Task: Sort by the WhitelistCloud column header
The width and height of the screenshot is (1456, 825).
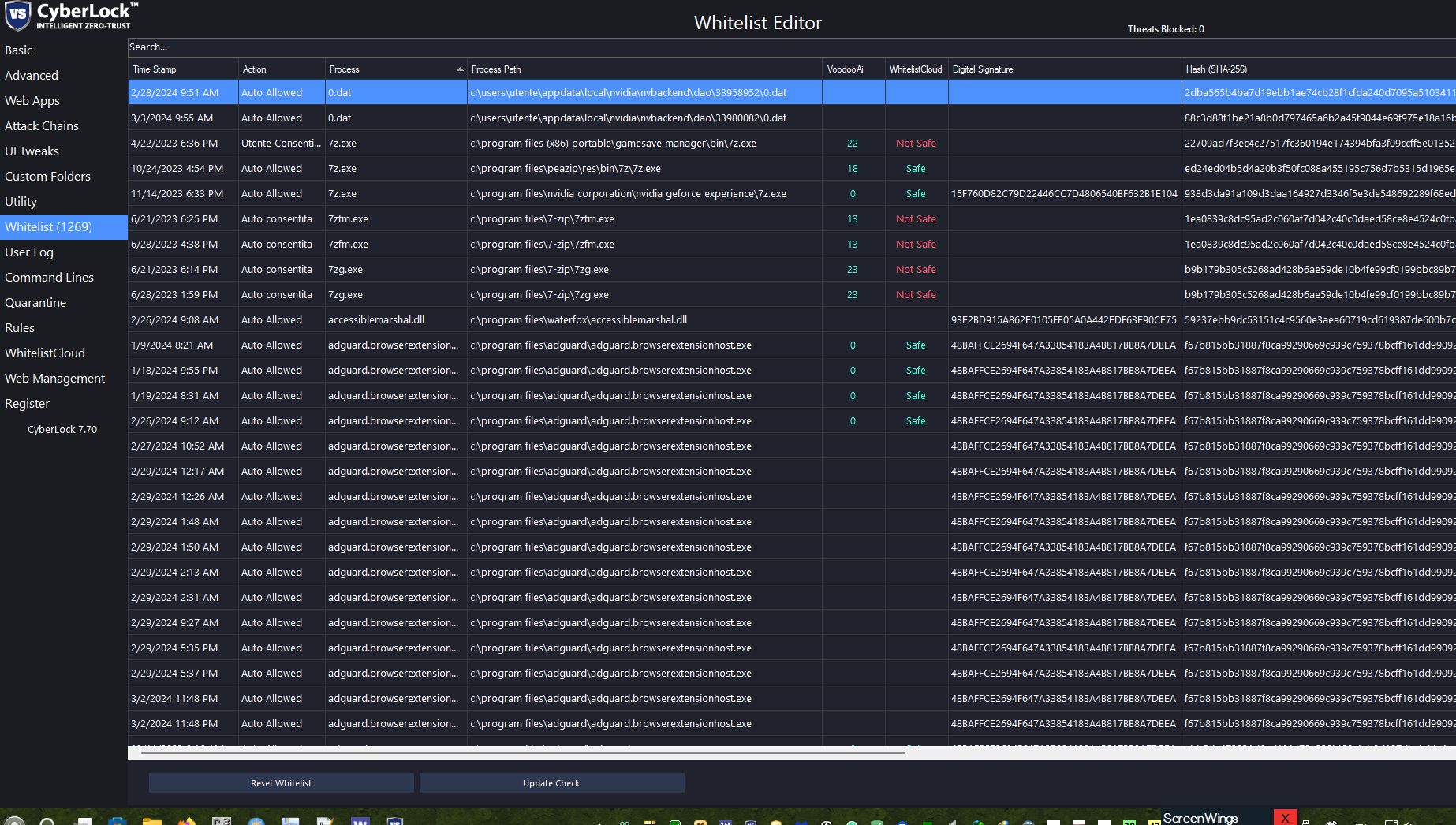Action: click(917, 69)
